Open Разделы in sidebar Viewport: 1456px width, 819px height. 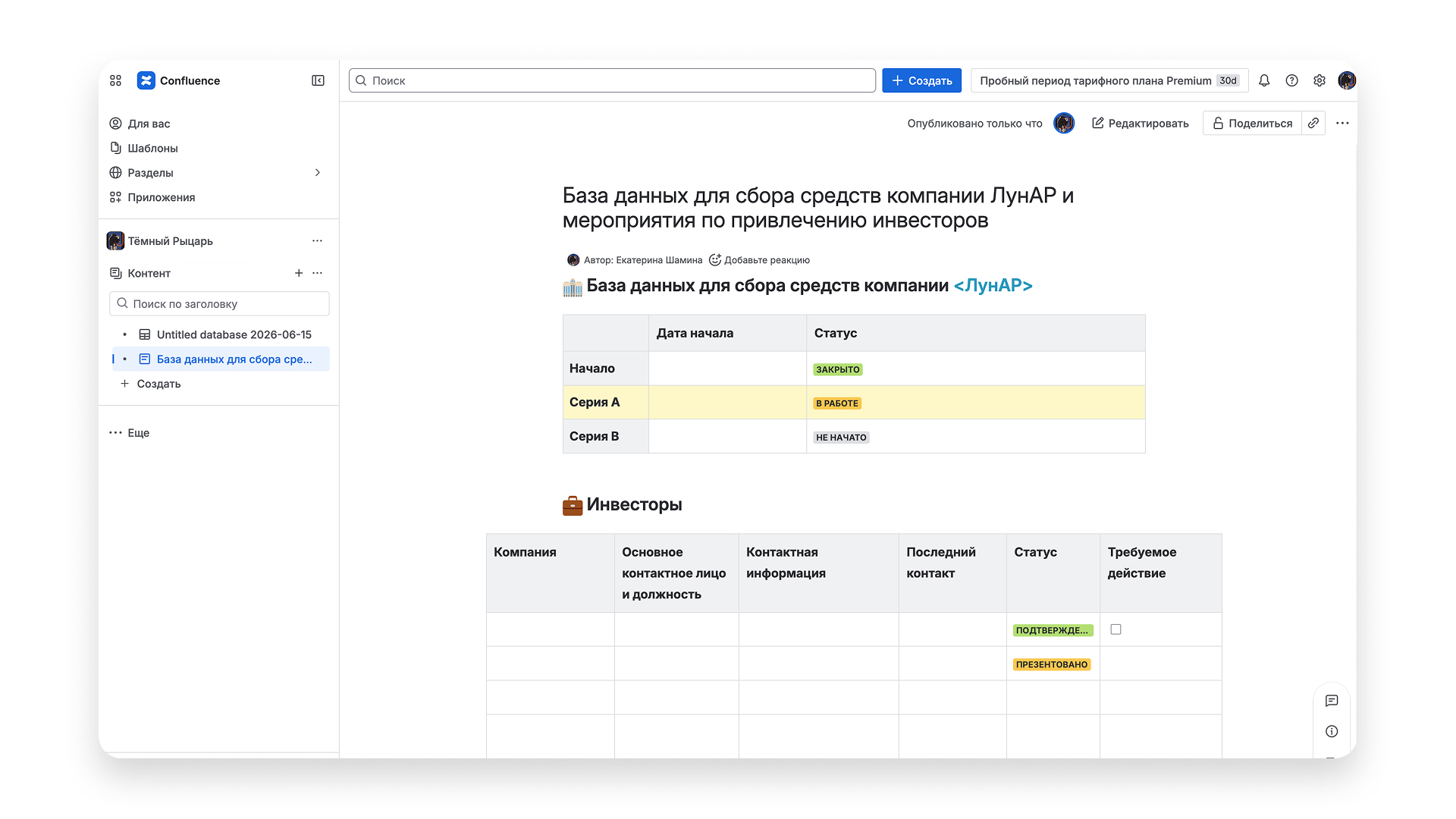pos(218,173)
